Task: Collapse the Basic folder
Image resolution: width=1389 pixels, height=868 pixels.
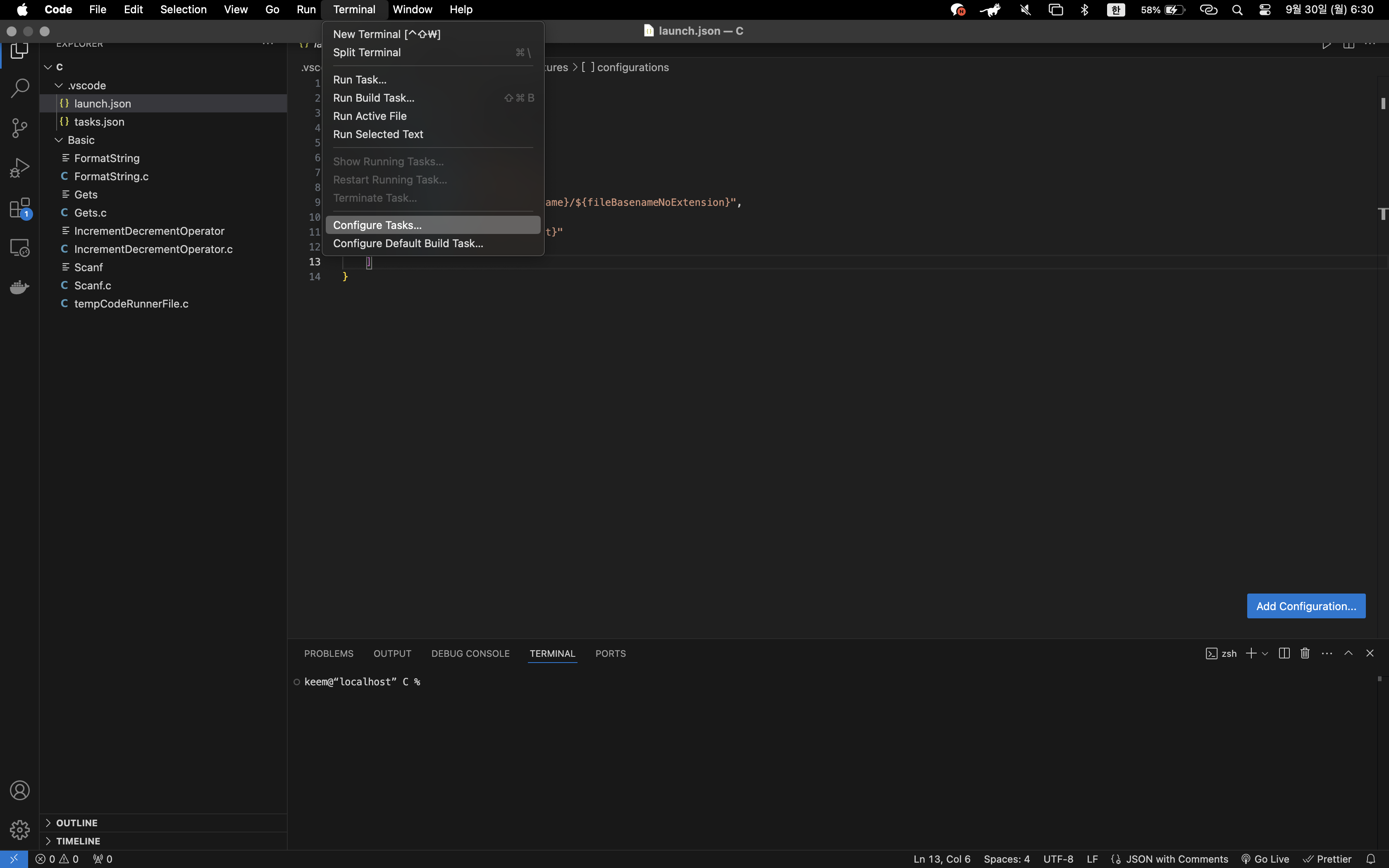Action: tap(81, 140)
